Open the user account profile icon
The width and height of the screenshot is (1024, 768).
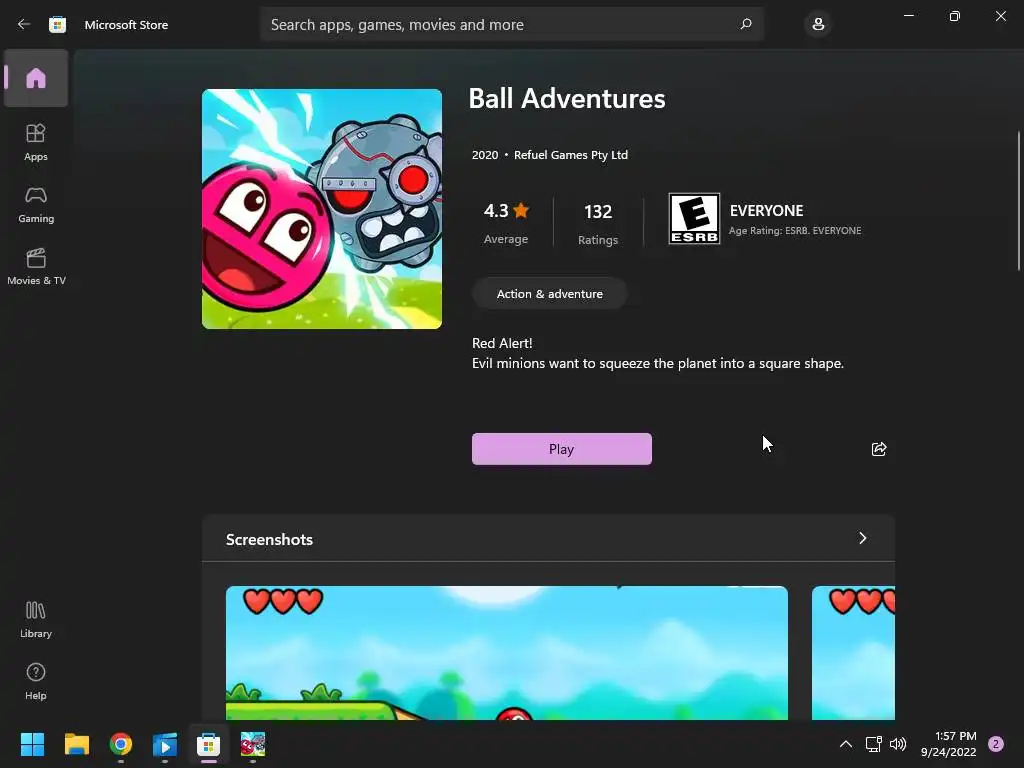[x=818, y=24]
